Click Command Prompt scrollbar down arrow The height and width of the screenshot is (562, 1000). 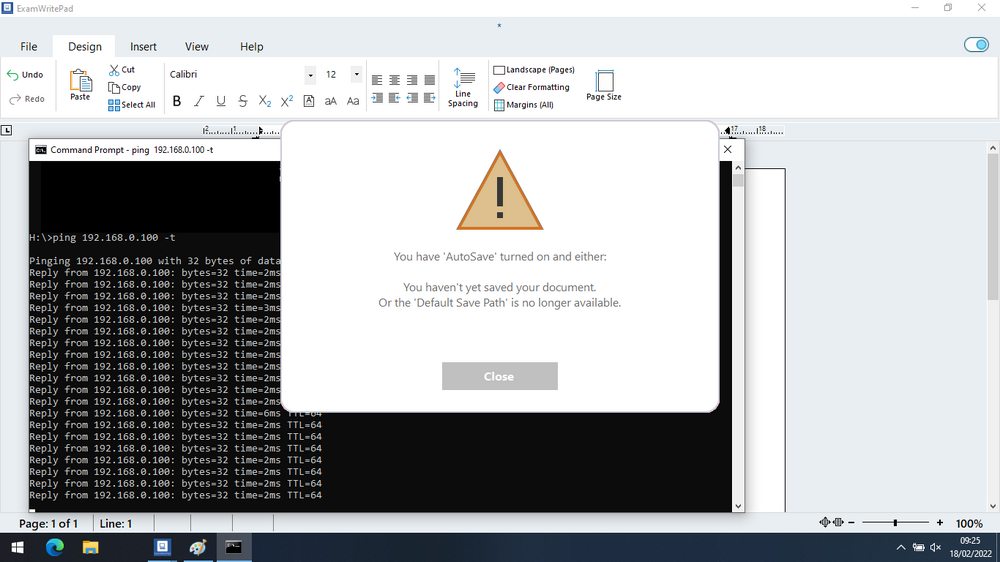[738, 506]
